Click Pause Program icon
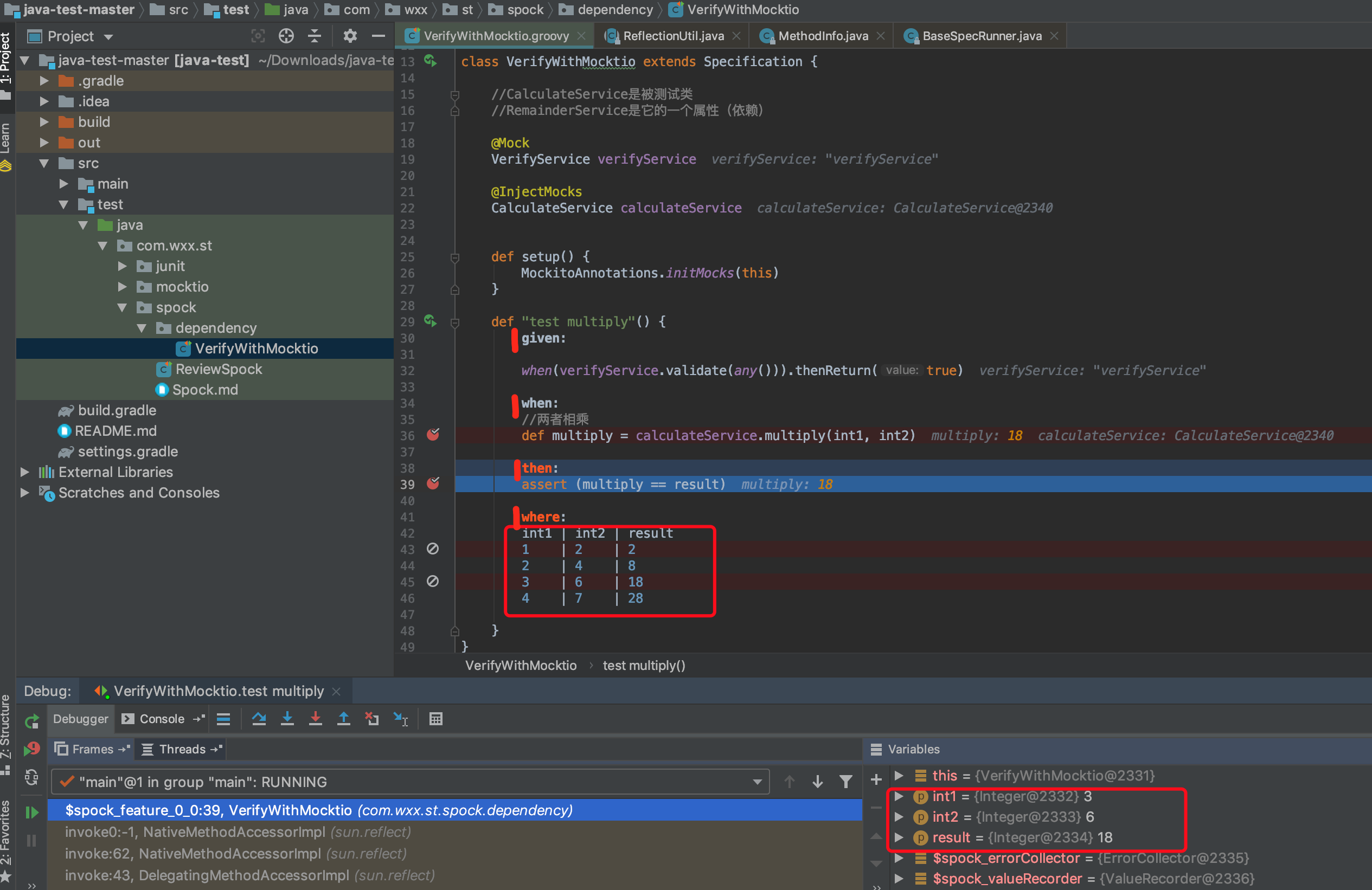Screen dimensions: 1372x890 [31, 841]
